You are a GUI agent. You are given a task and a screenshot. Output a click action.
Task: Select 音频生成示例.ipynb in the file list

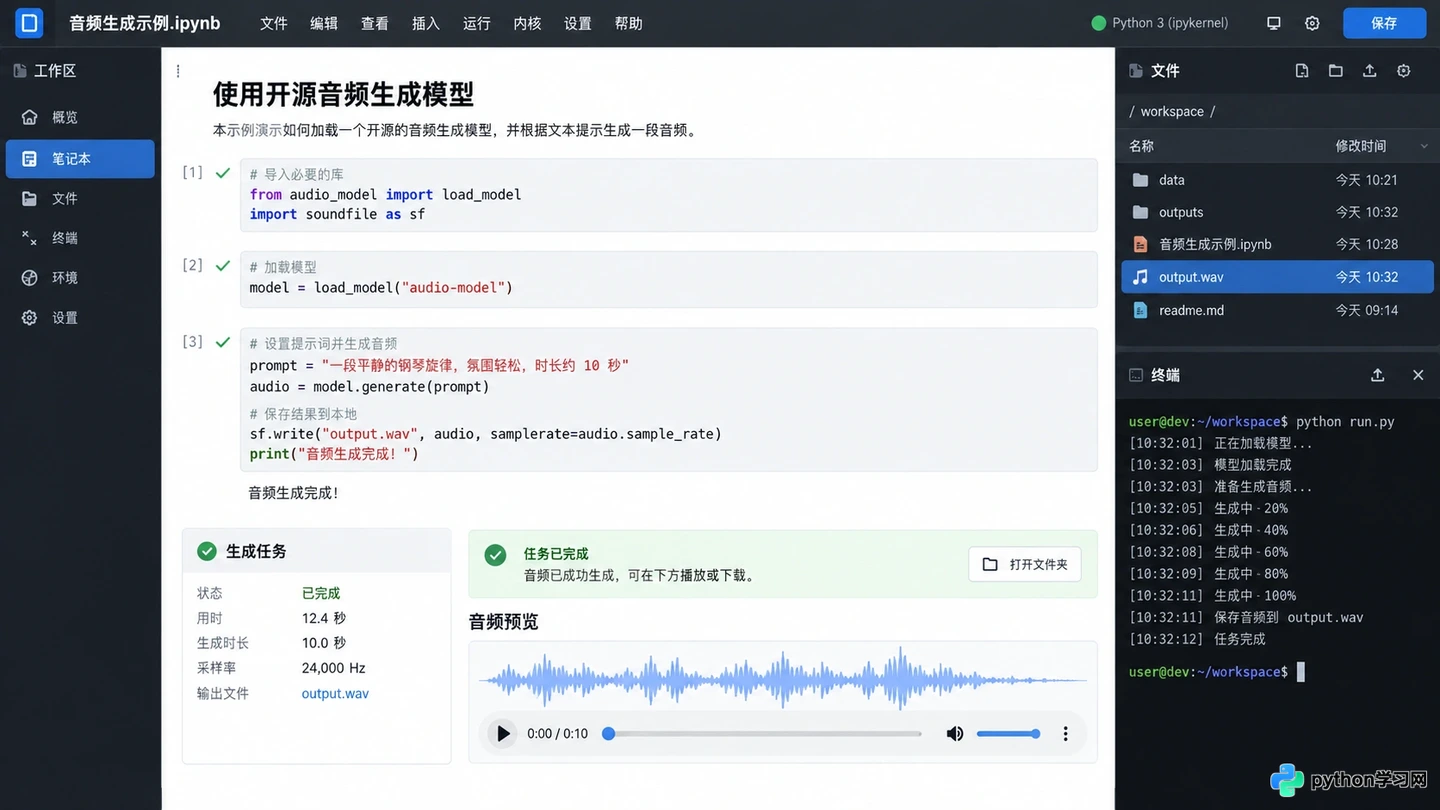(1278, 244)
